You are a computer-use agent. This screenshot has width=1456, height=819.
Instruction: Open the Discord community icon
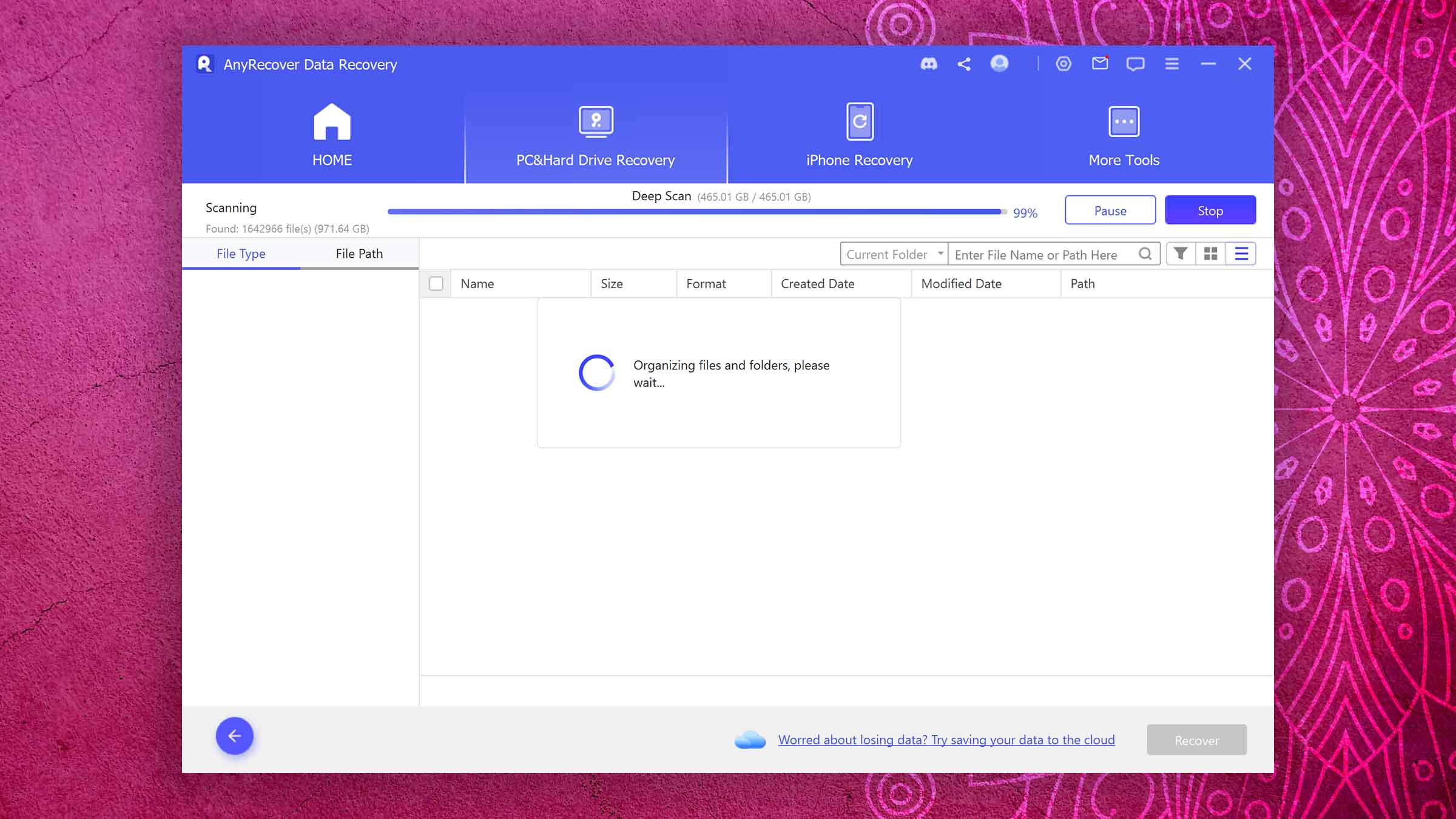[929, 64]
